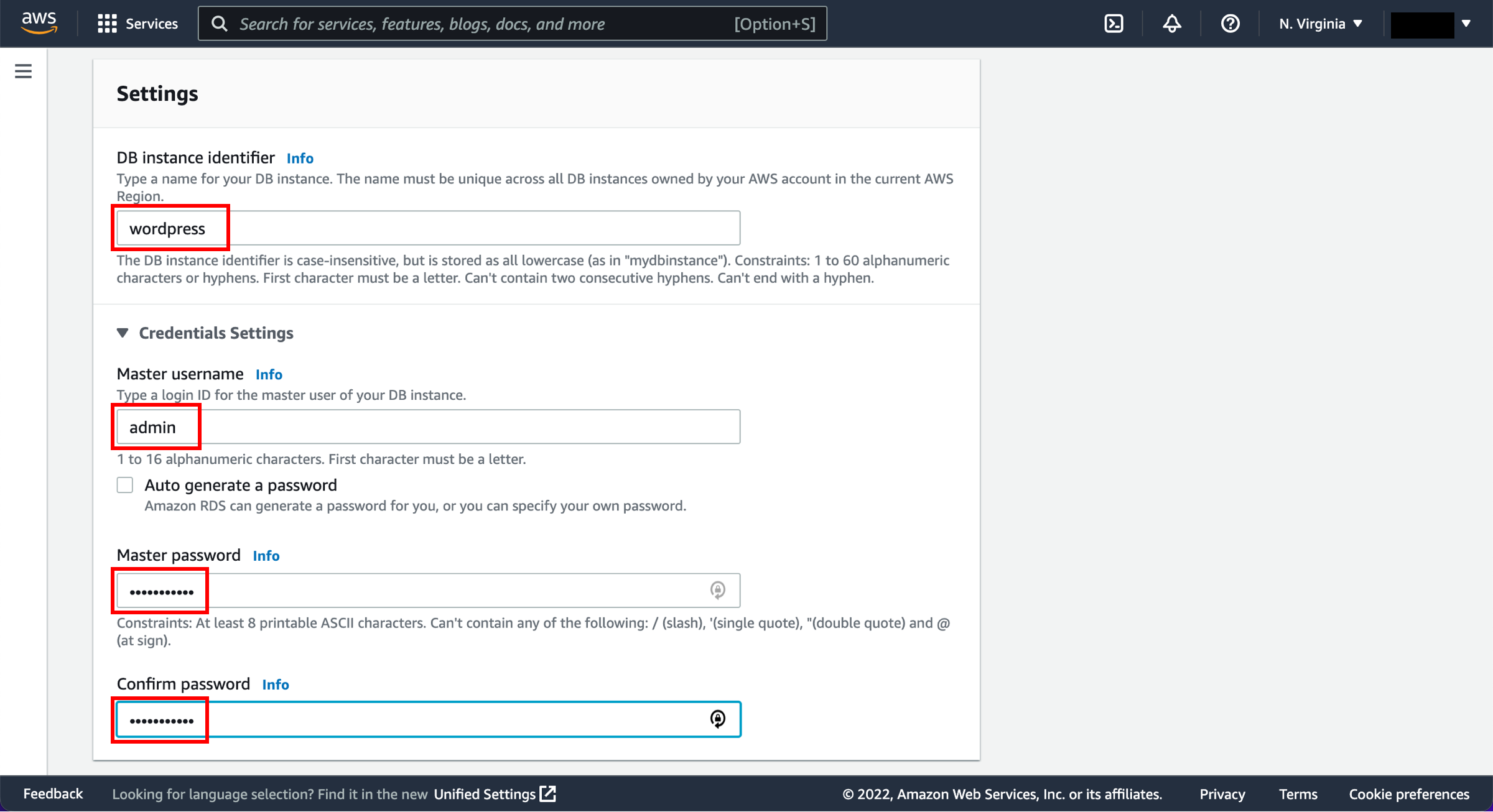Open Info link for DB instance identifier
Image resolution: width=1493 pixels, height=812 pixels.
pos(300,159)
